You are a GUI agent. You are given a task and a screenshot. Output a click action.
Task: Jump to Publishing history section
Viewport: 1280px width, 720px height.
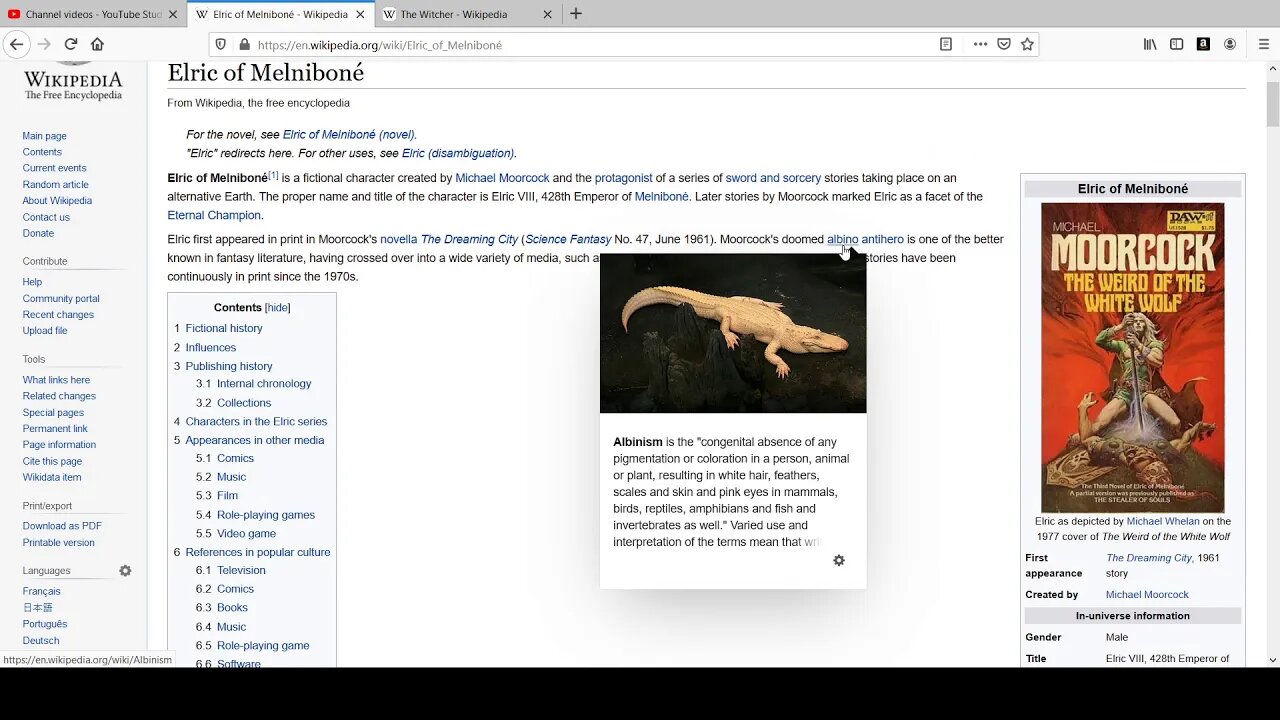tap(228, 366)
